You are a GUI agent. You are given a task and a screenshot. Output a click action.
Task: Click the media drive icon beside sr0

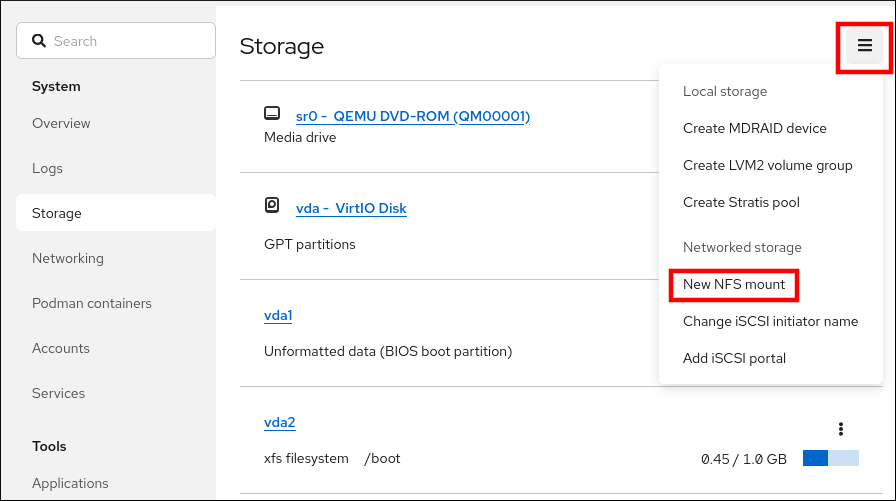[272, 114]
